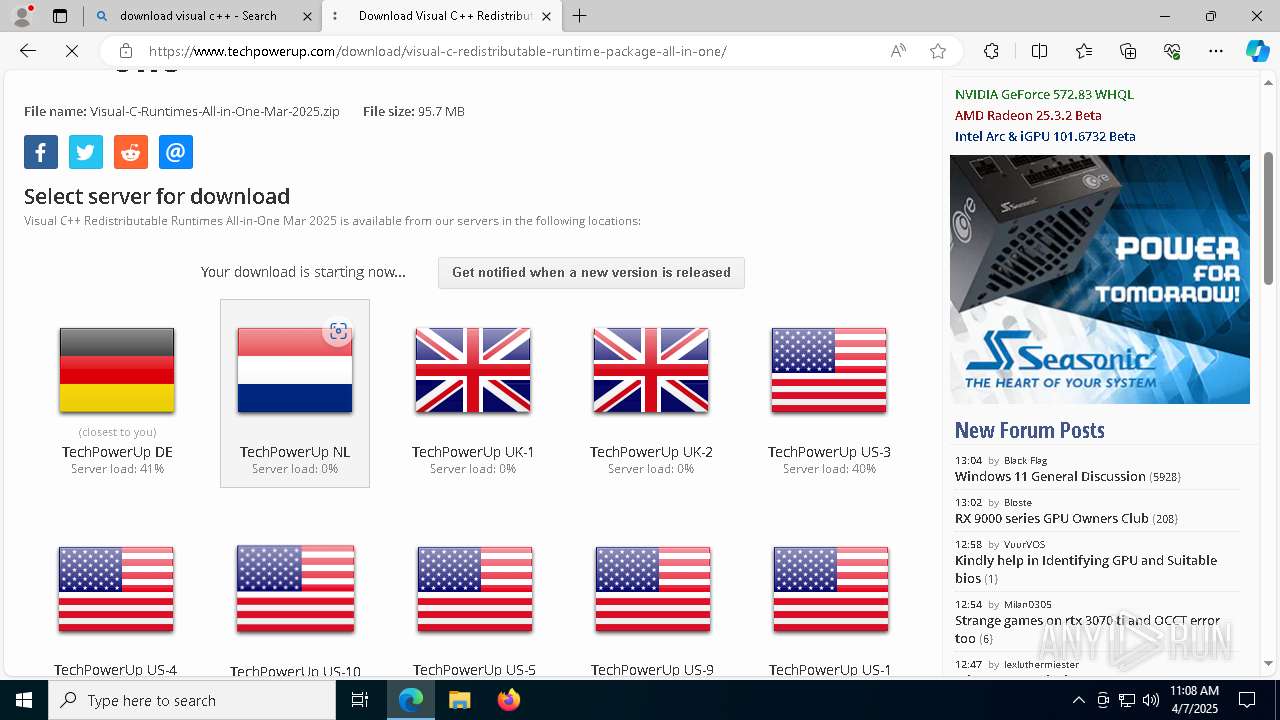The width and height of the screenshot is (1280, 720).
Task: Enable Split screen view icon
Action: pyautogui.click(x=1039, y=51)
